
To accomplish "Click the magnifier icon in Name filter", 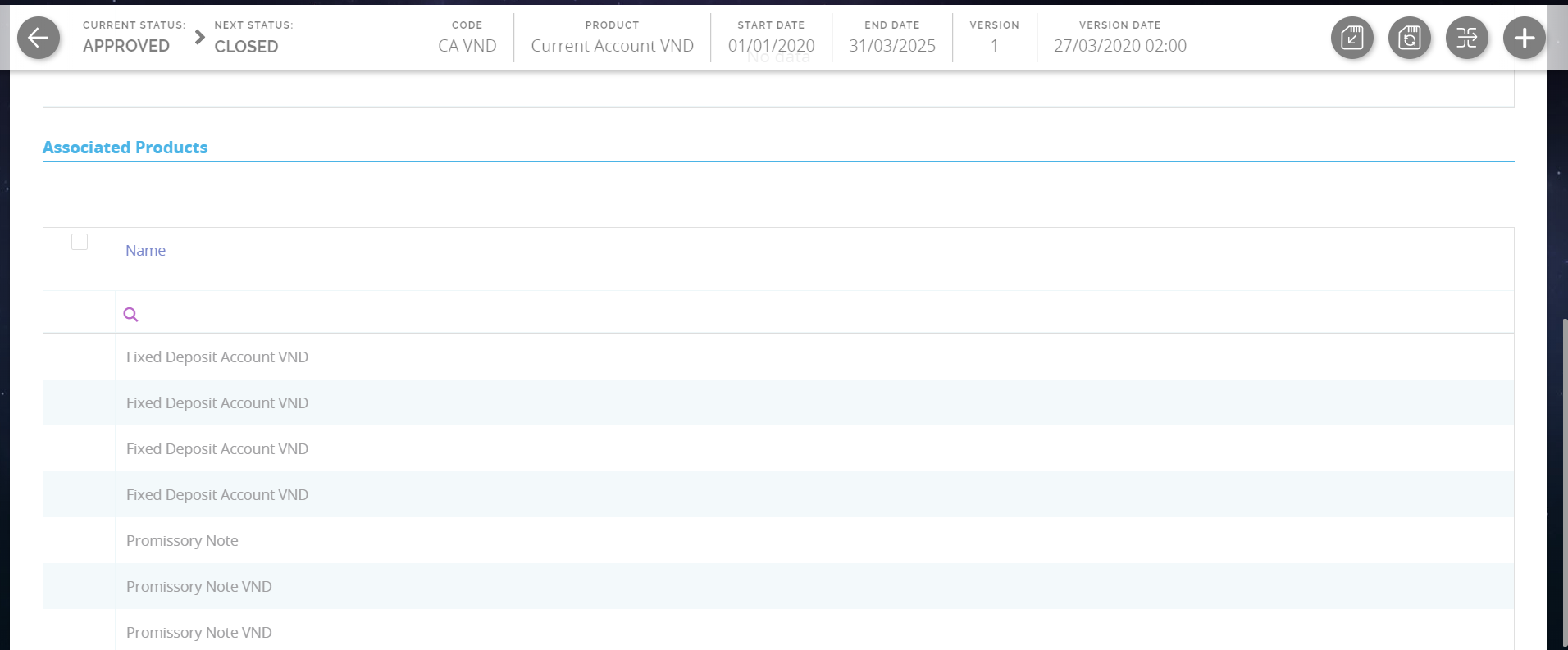I will (130, 315).
